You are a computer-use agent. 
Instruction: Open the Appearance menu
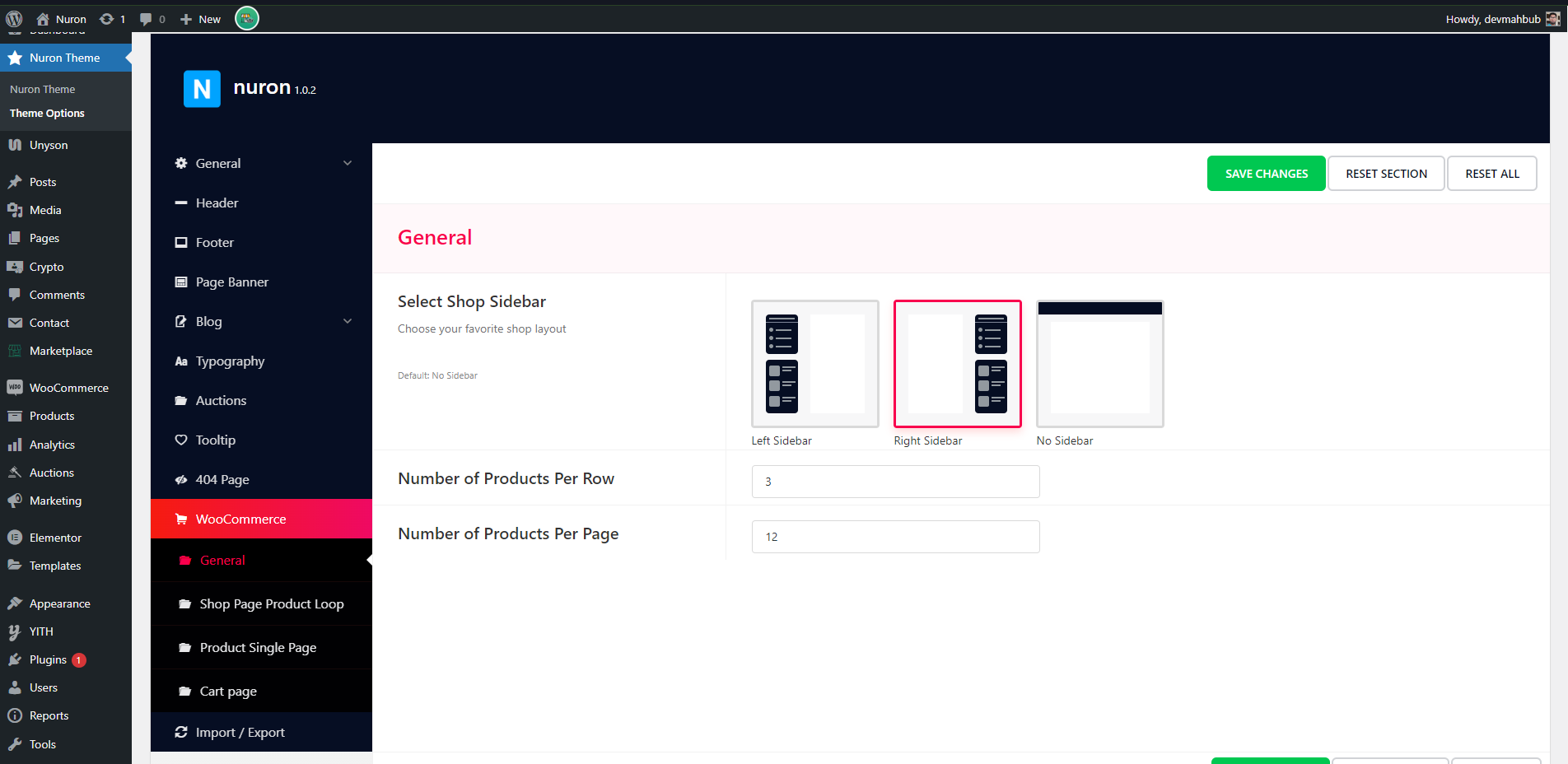tap(66, 603)
